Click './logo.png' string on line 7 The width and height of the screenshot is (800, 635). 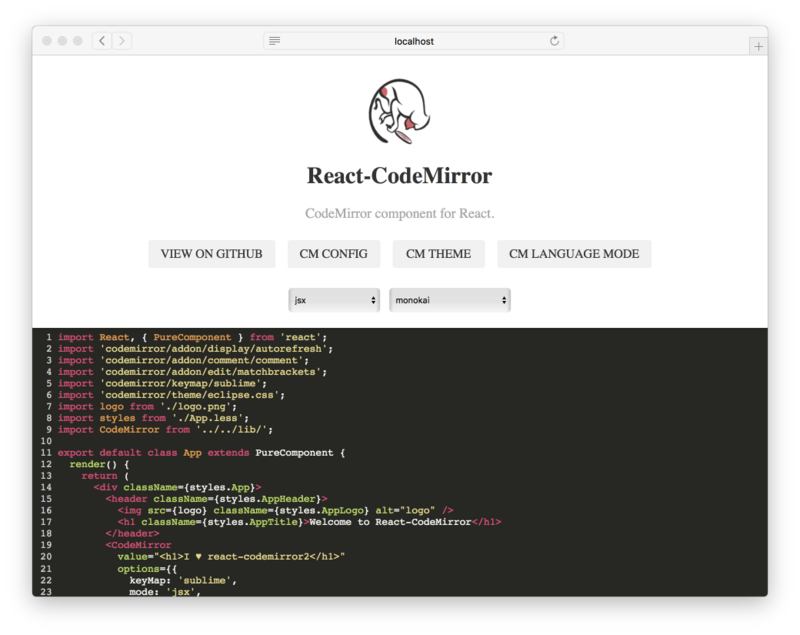click(195, 407)
